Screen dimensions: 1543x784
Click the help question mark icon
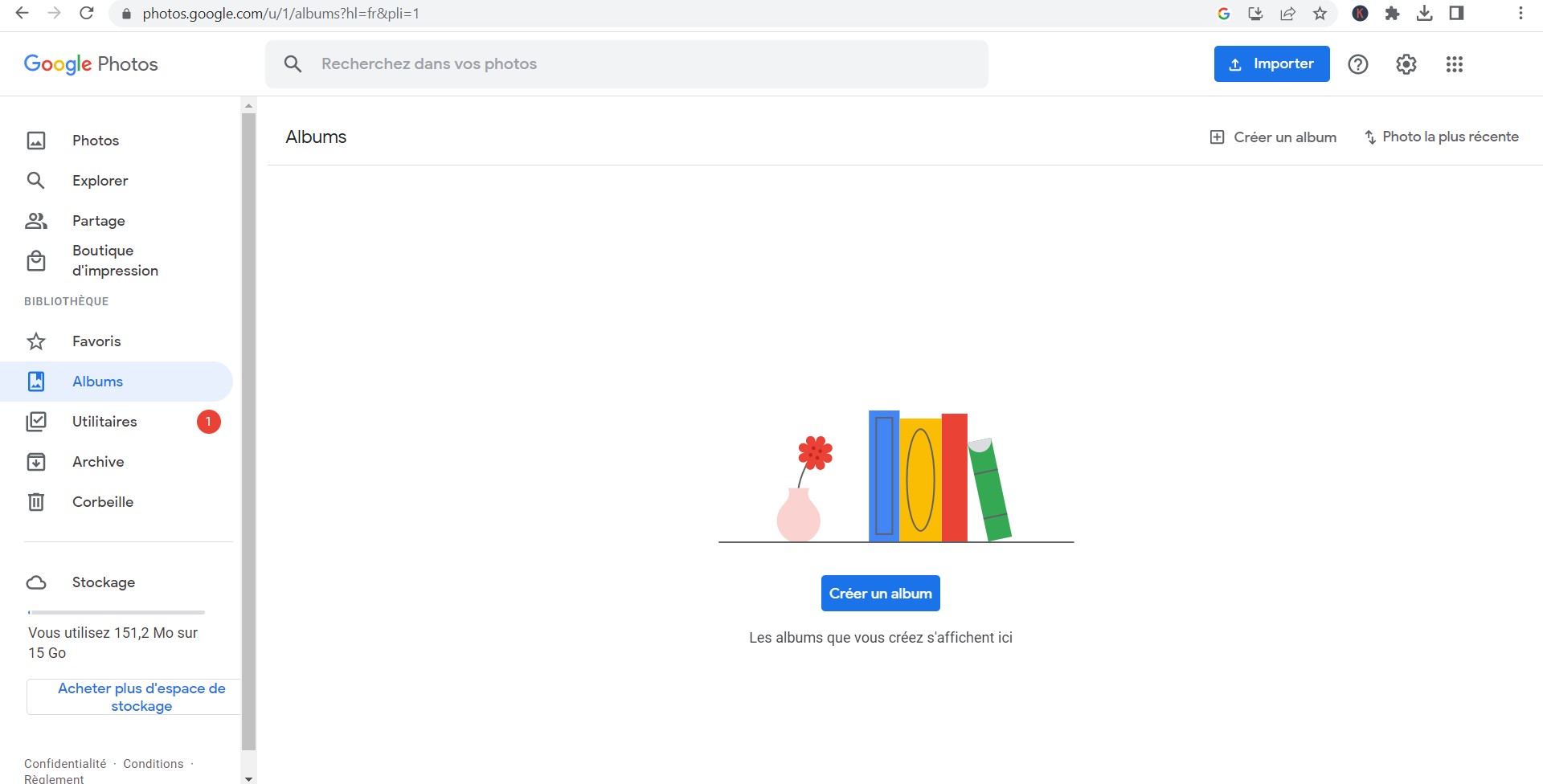click(x=1357, y=64)
